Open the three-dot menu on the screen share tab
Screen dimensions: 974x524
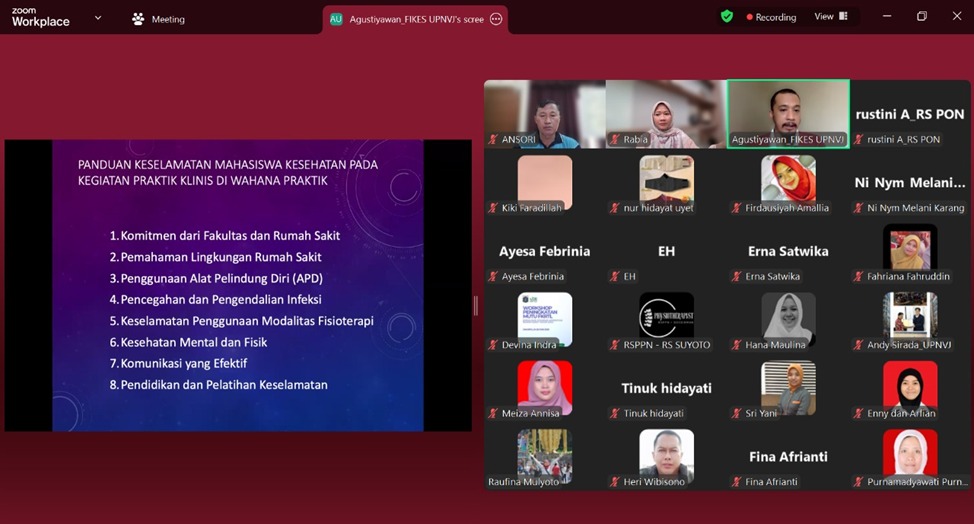coord(496,19)
